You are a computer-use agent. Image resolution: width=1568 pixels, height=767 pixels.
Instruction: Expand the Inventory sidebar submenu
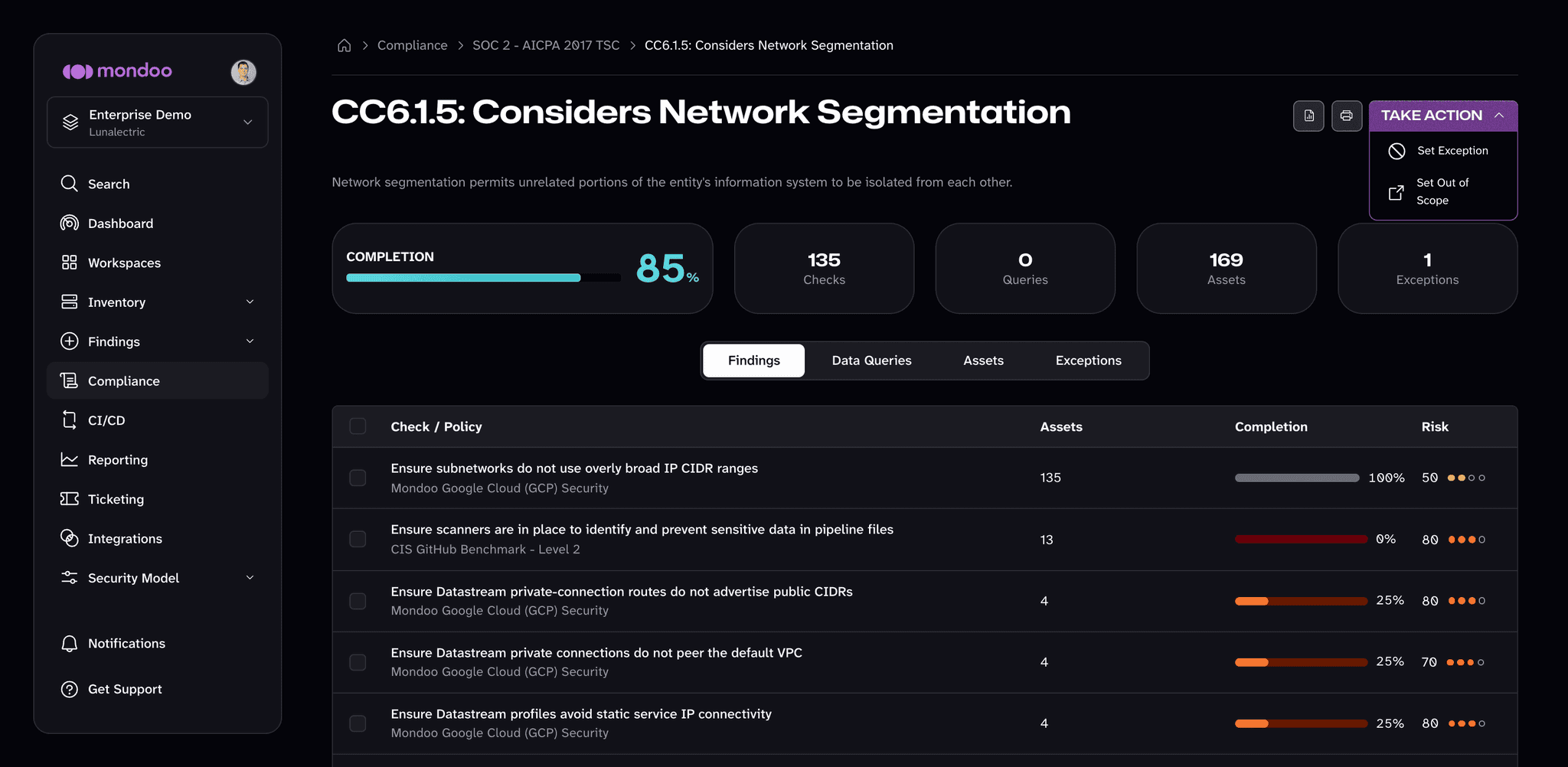coord(250,302)
